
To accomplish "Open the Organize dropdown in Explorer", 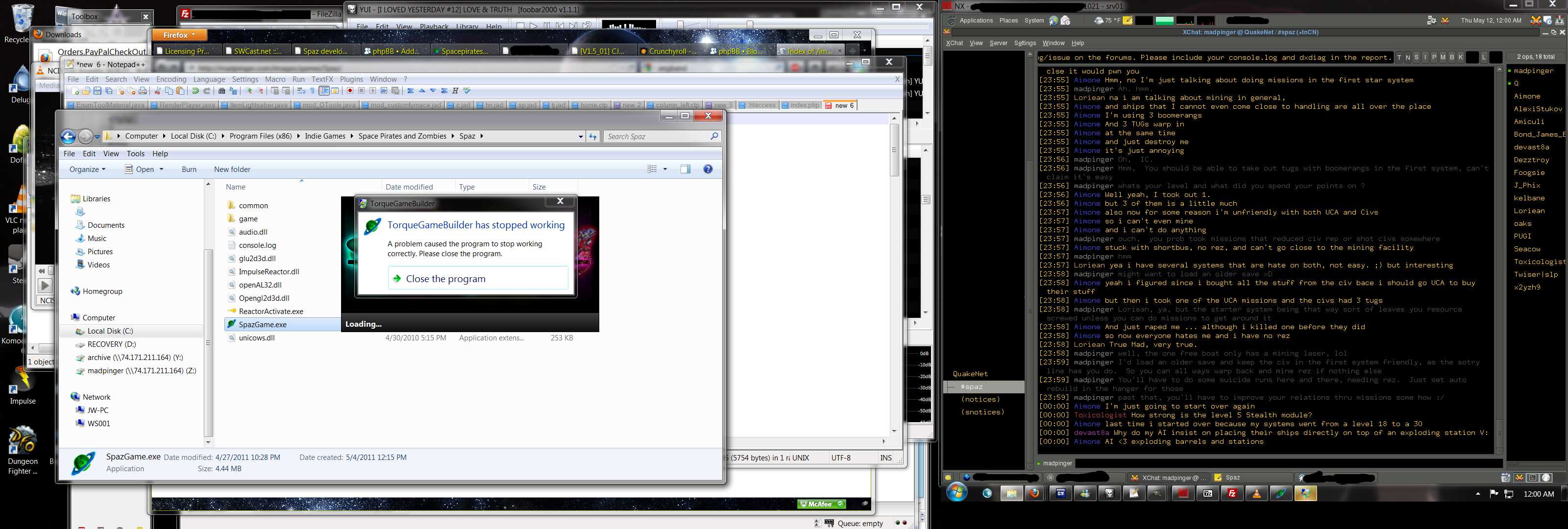I will [x=87, y=169].
